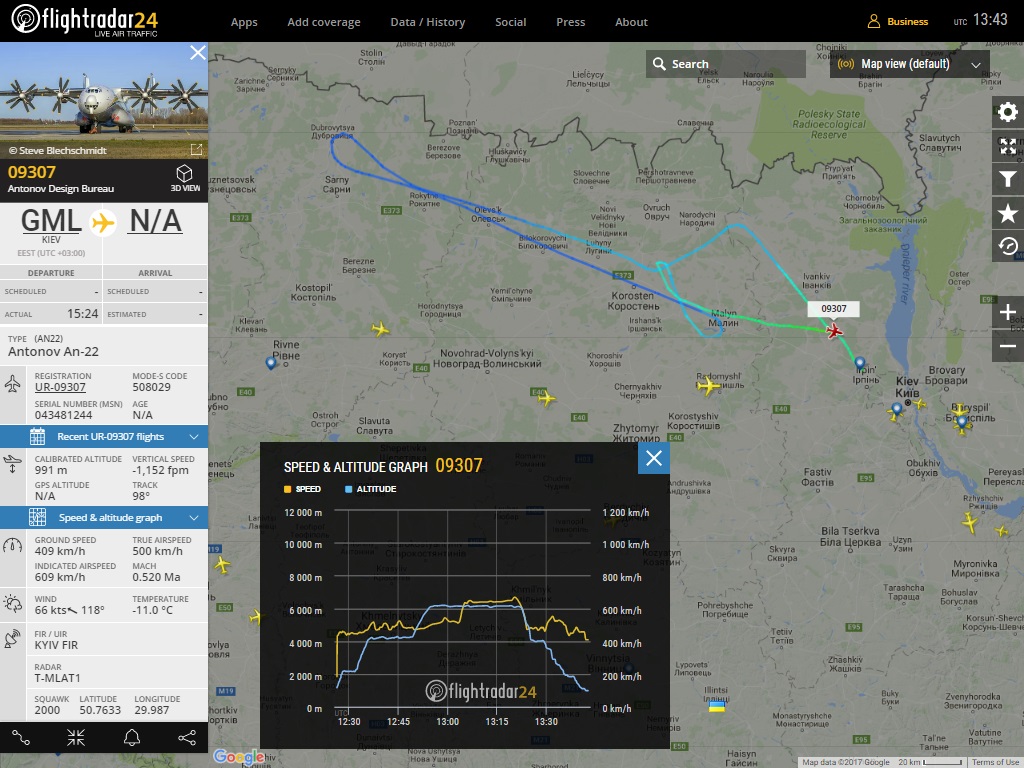Click the Business account button
1024x768 pixels.
pos(898,21)
